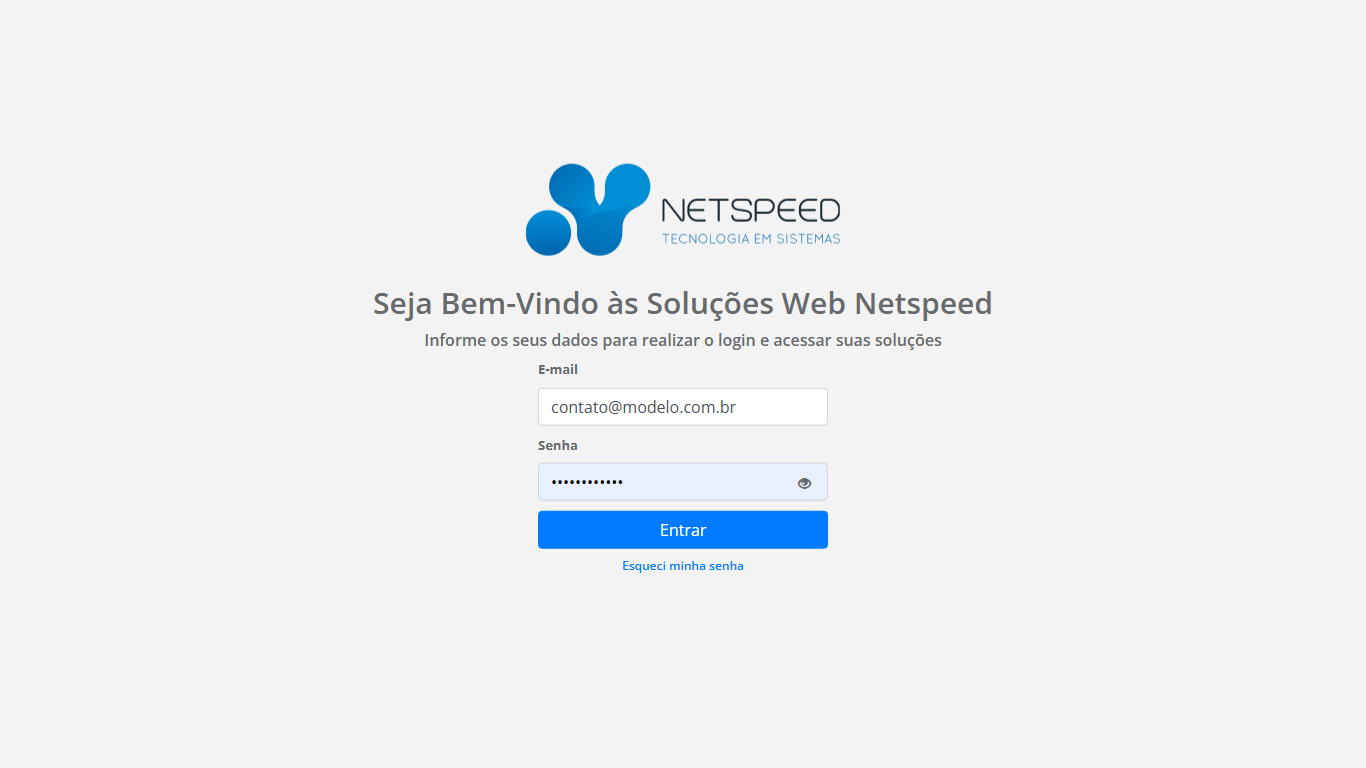Image resolution: width=1366 pixels, height=768 pixels.
Task: Click the word SISTEMAS in the logo tagline
Action: tap(809, 239)
